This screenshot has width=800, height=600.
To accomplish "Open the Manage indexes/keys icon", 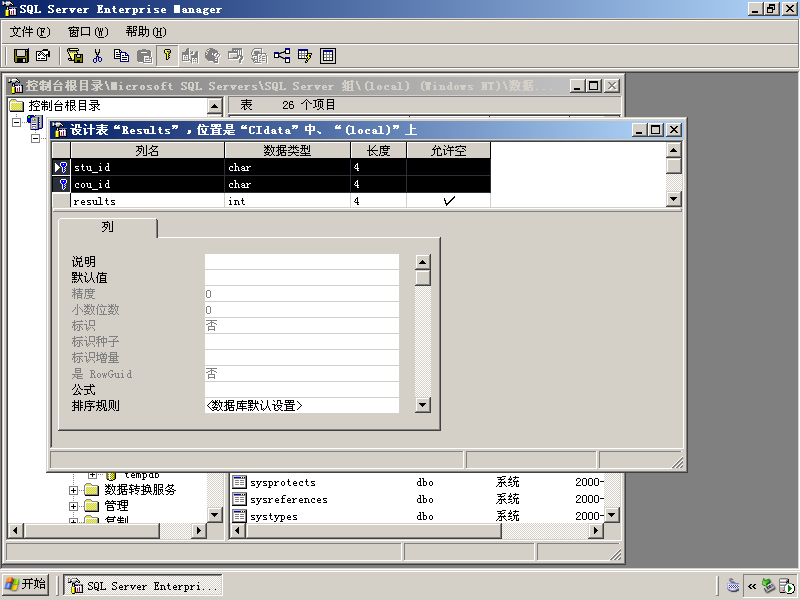I will coord(305,56).
